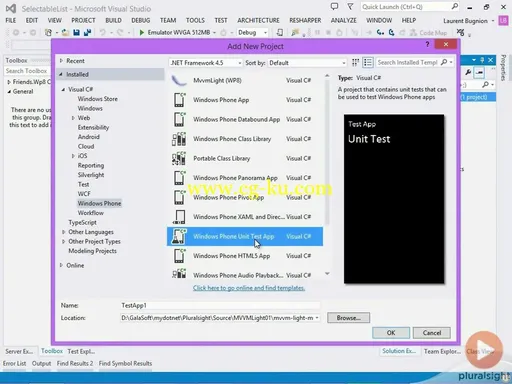Open the Emulator WVGA 512MB dropdown arrow
512x384 pixels.
tap(214, 33)
